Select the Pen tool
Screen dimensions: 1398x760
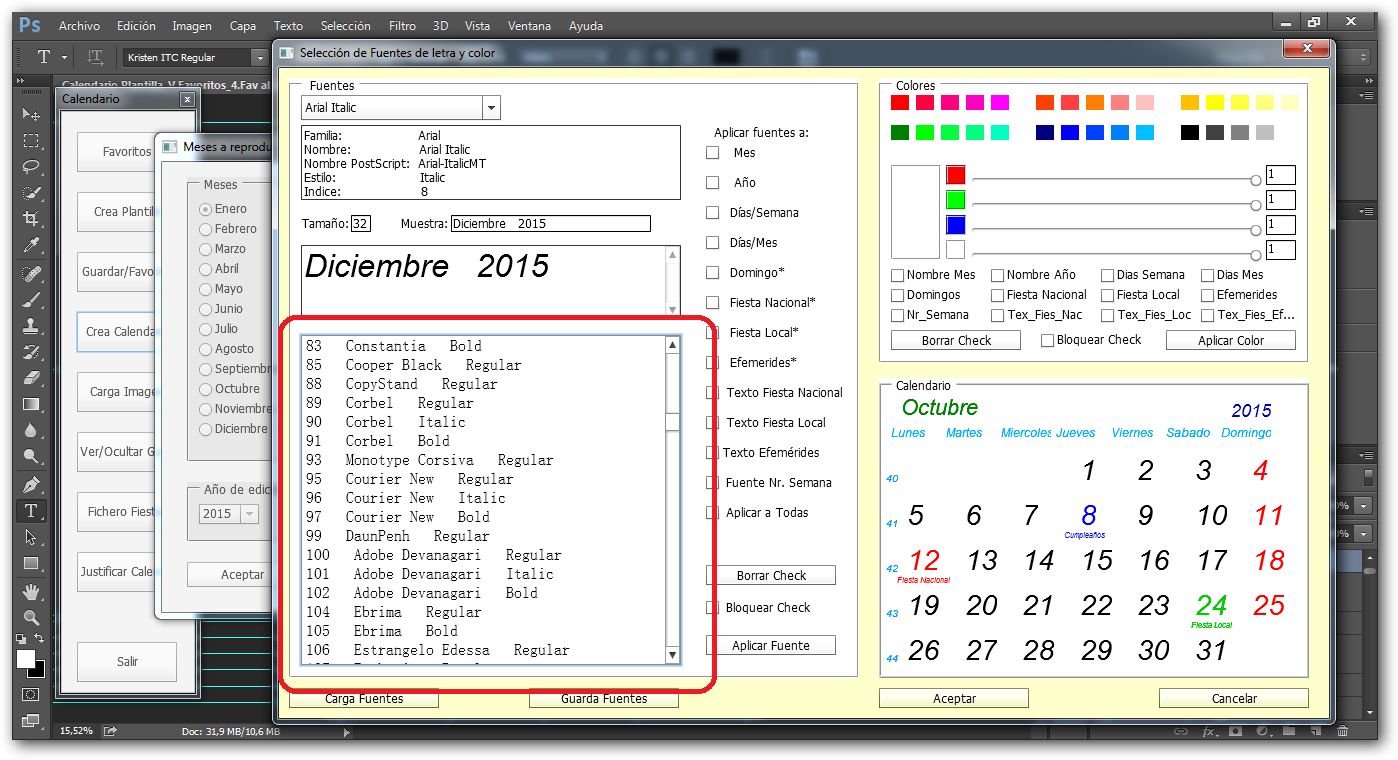(x=31, y=485)
